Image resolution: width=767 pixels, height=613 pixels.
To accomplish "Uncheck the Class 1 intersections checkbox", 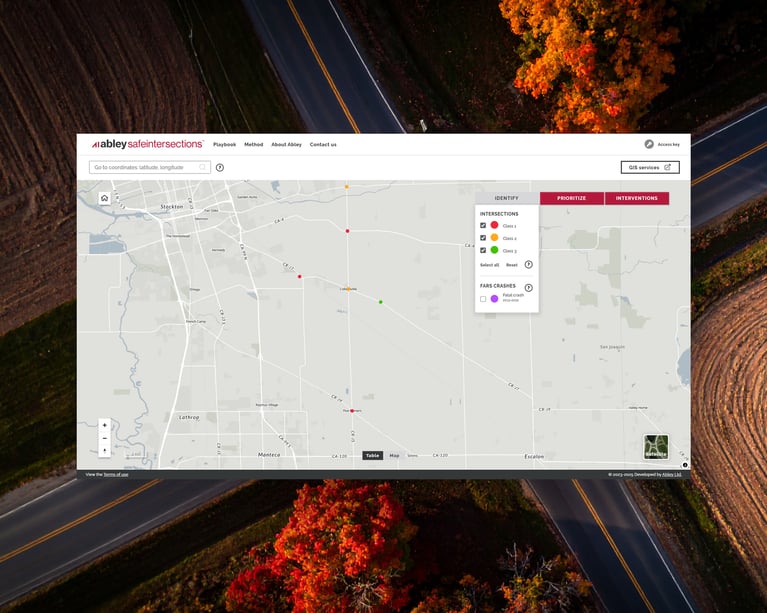I will pyautogui.click(x=483, y=226).
